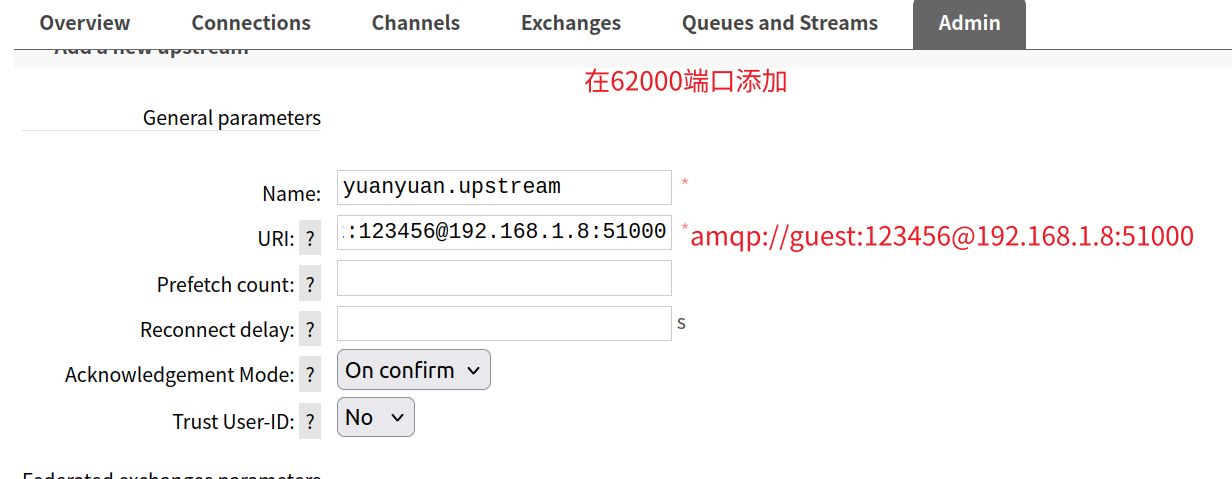Image resolution: width=1232 pixels, height=479 pixels.
Task: Open the Queues and Streams tab
Action: click(780, 23)
